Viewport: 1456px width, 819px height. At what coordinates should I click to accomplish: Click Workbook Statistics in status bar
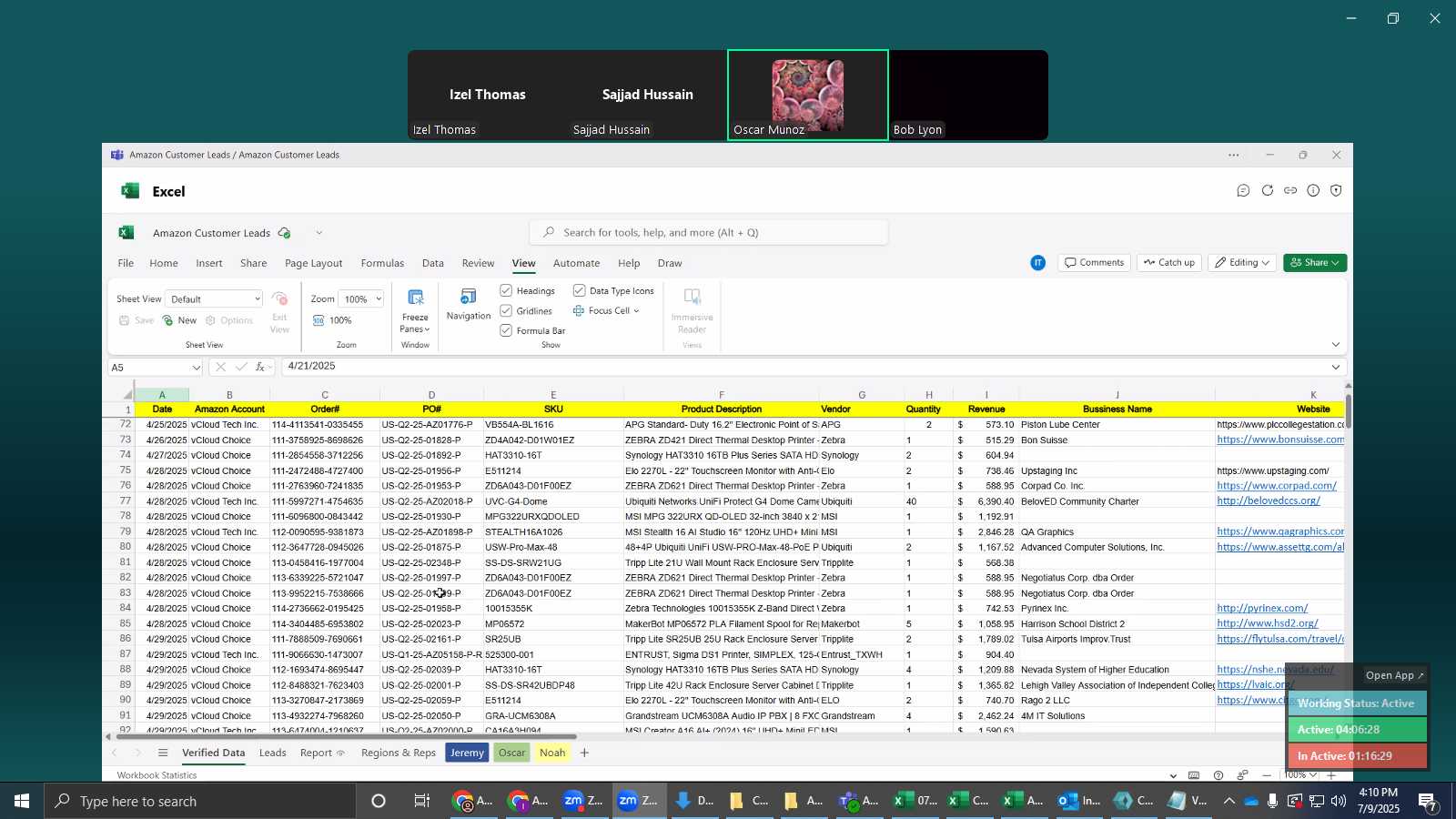pos(157,775)
